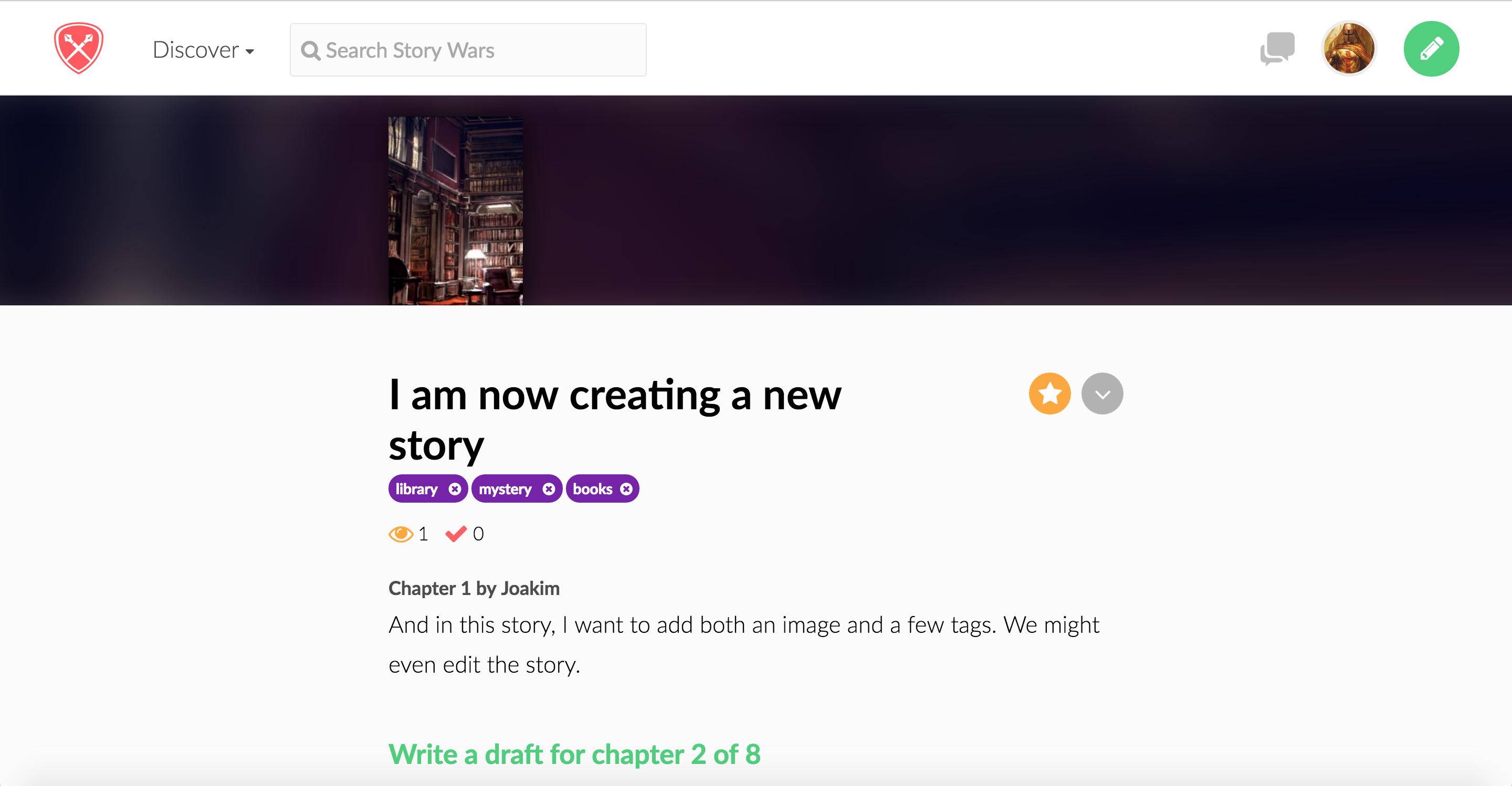Image resolution: width=1512 pixels, height=786 pixels.
Task: Remove the library tag
Action: pyautogui.click(x=454, y=489)
